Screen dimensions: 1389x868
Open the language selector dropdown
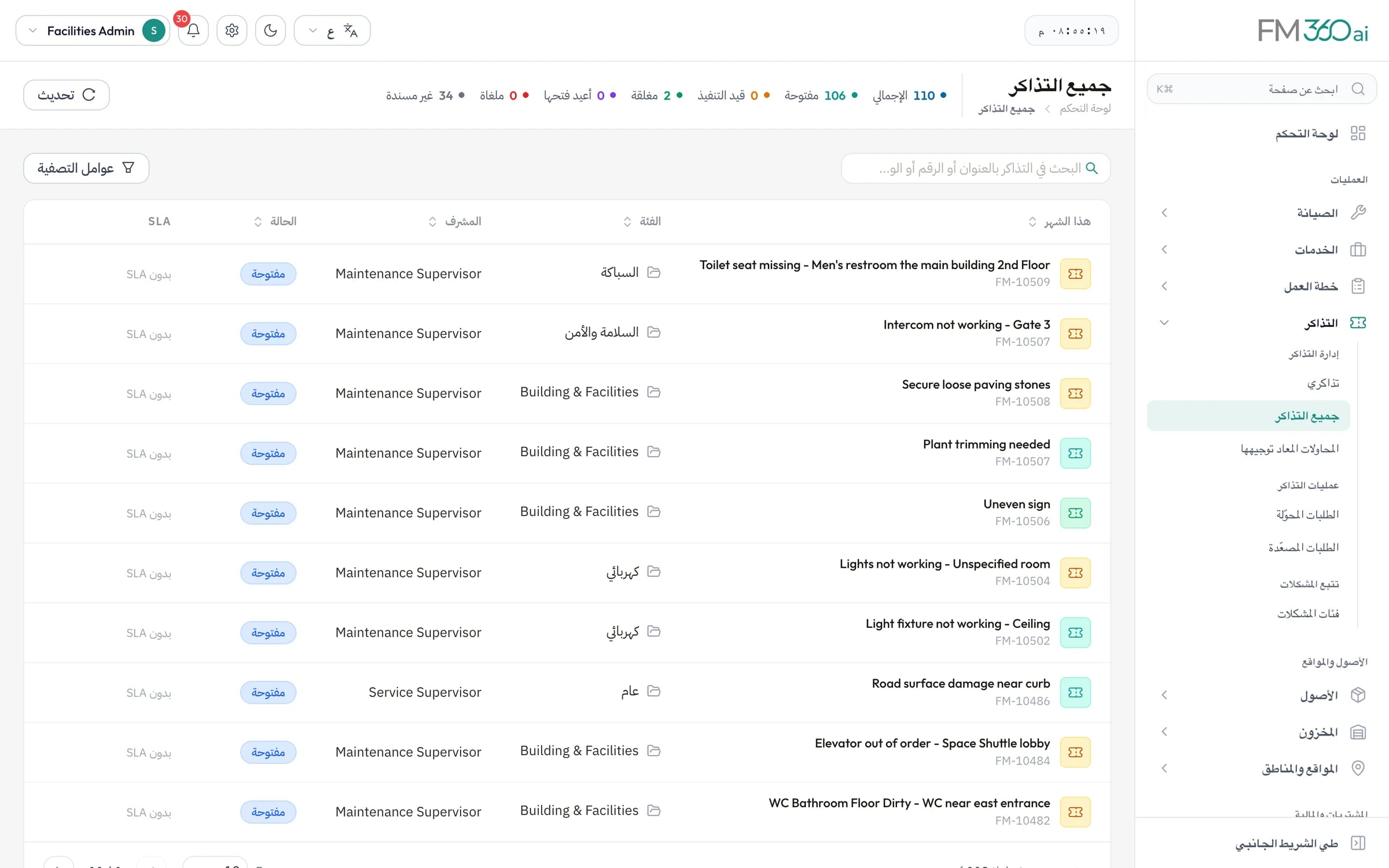[x=332, y=30]
